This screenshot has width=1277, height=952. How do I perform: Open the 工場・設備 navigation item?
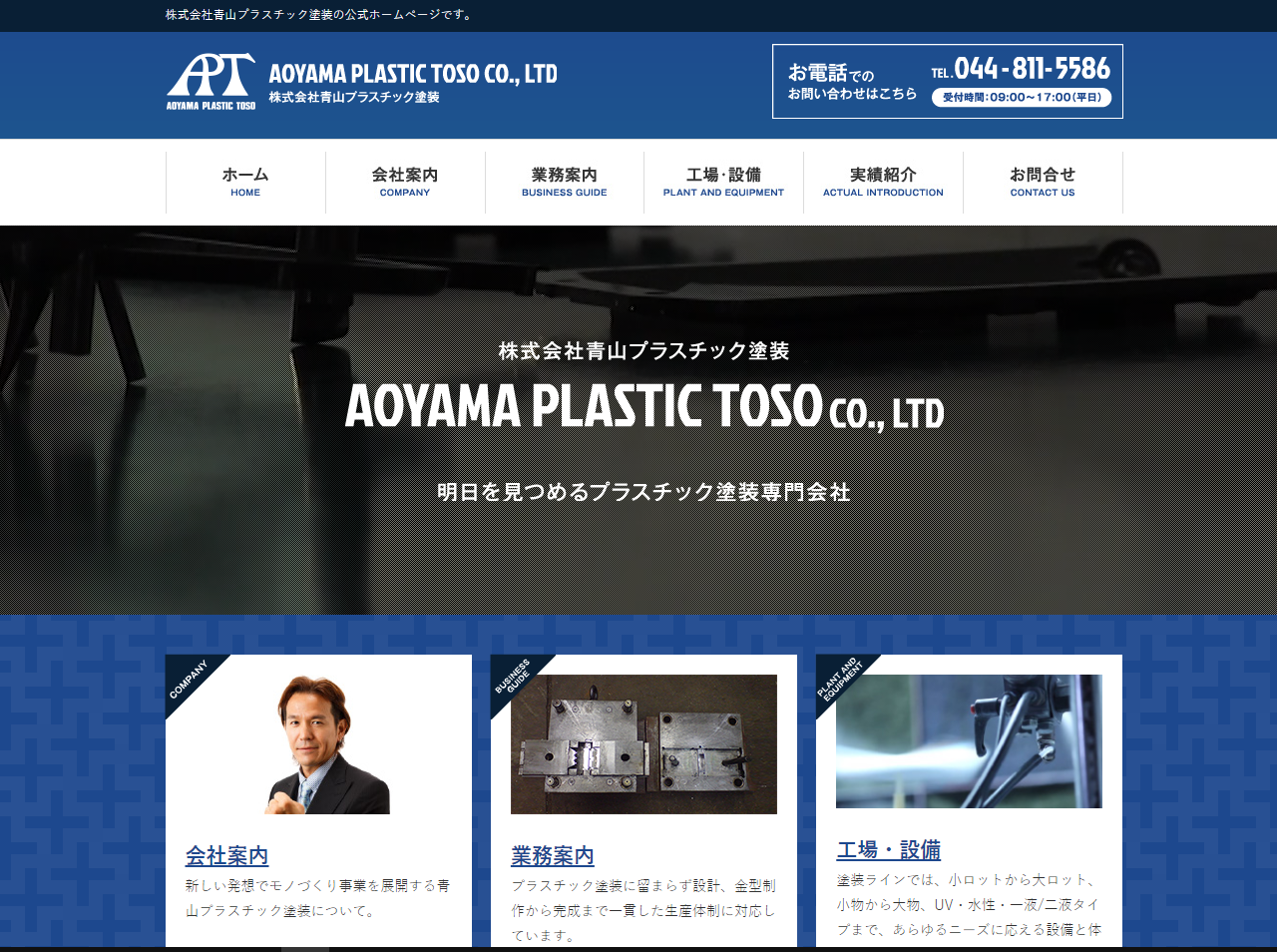[722, 182]
